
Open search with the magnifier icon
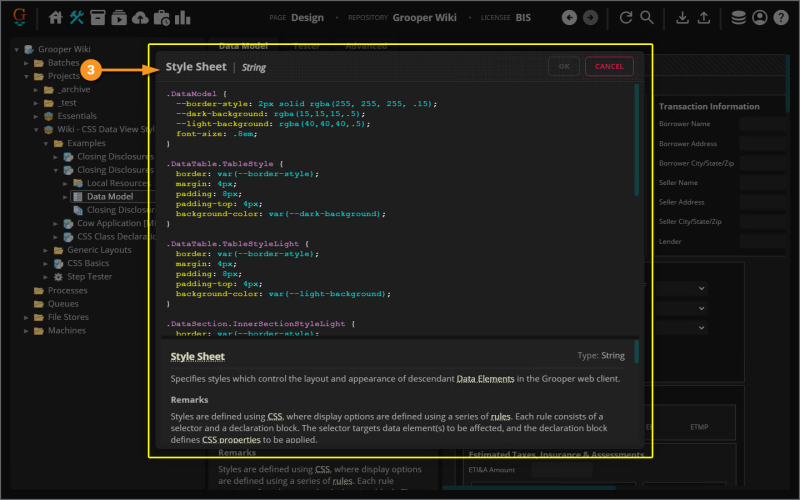click(x=648, y=17)
